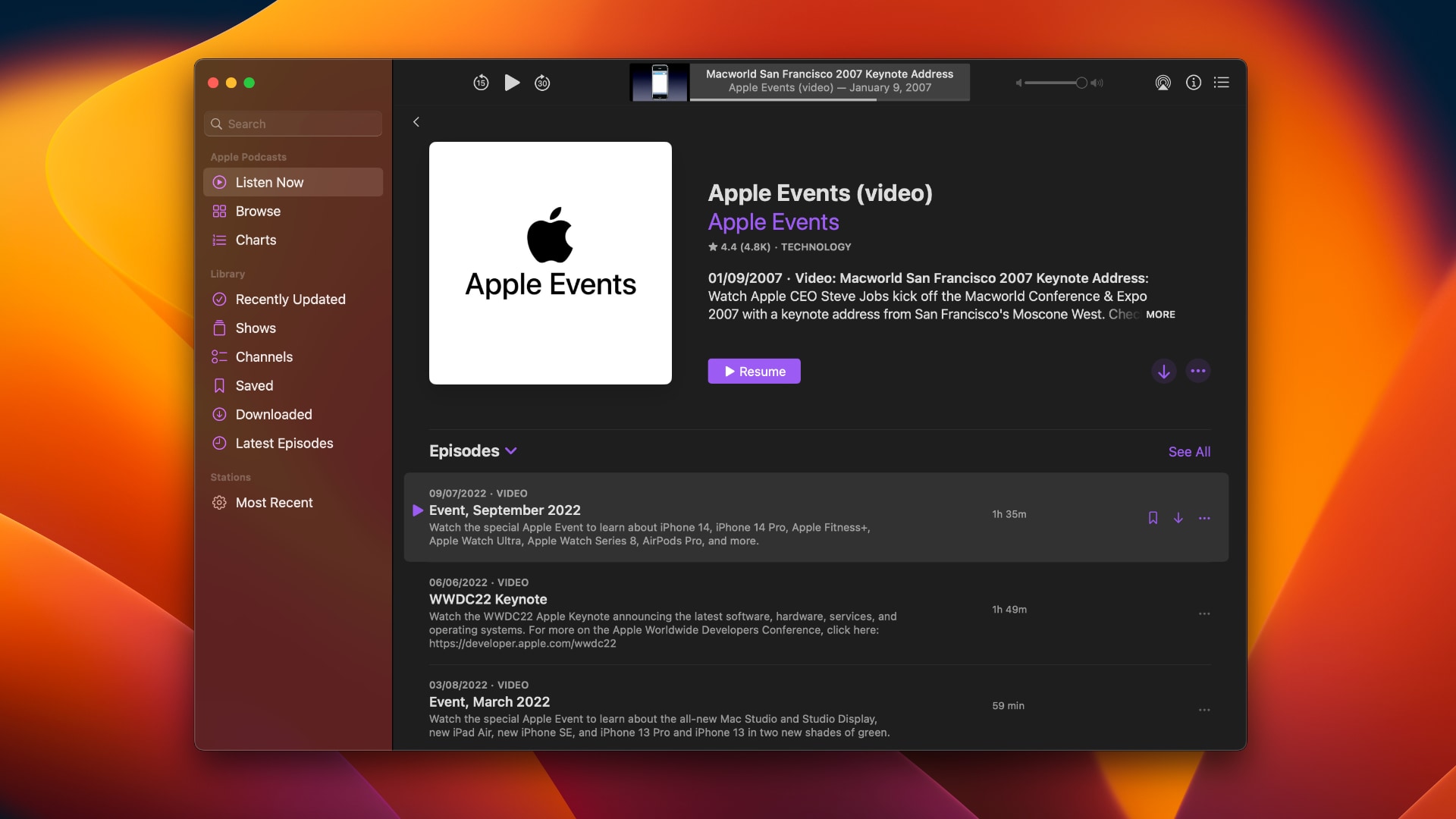Click the Downloaded arrow-circle icon

coord(219,414)
